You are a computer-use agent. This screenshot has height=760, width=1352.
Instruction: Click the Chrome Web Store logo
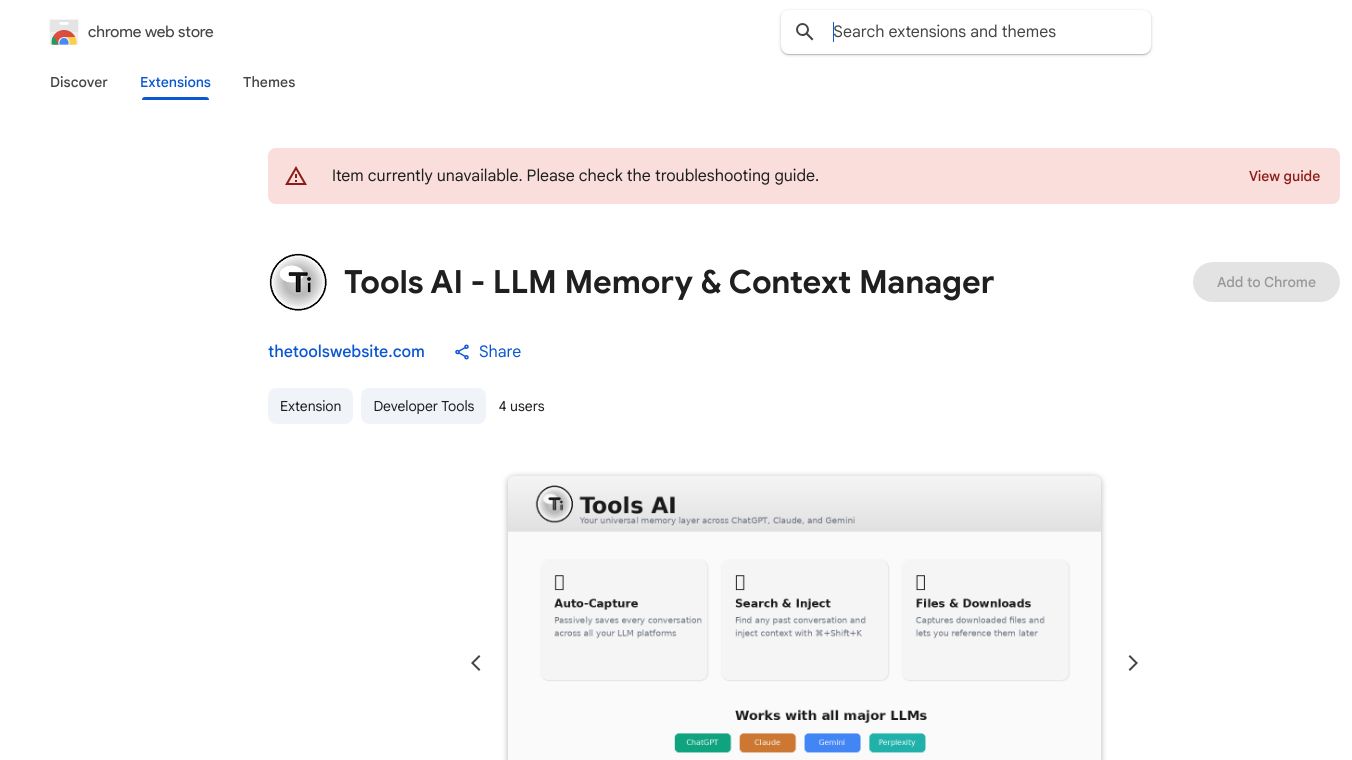point(63,32)
